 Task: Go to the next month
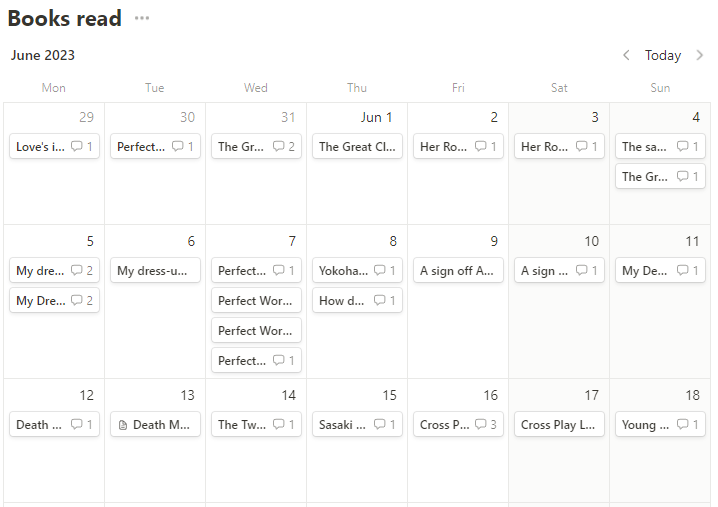[700, 56]
